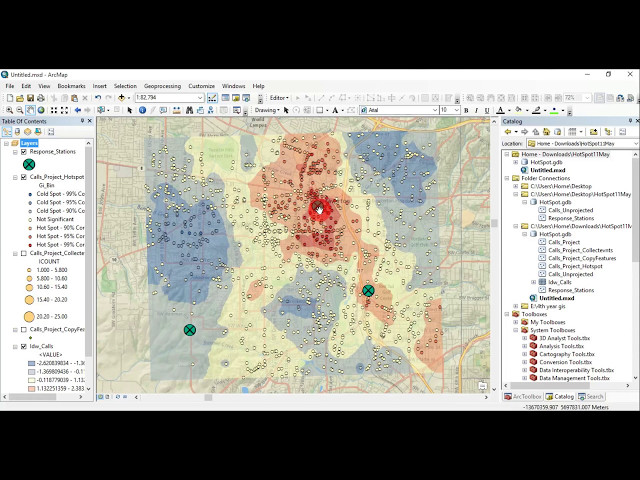Viewport: 640px width, 480px height.
Task: Click the green response station marker near map bottom-left
Action: pos(190,330)
